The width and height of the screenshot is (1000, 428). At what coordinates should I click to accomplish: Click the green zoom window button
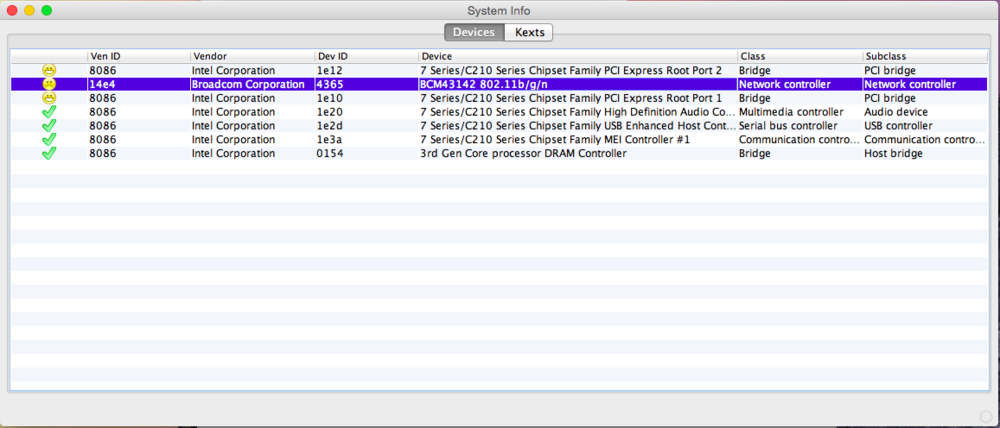(x=47, y=10)
